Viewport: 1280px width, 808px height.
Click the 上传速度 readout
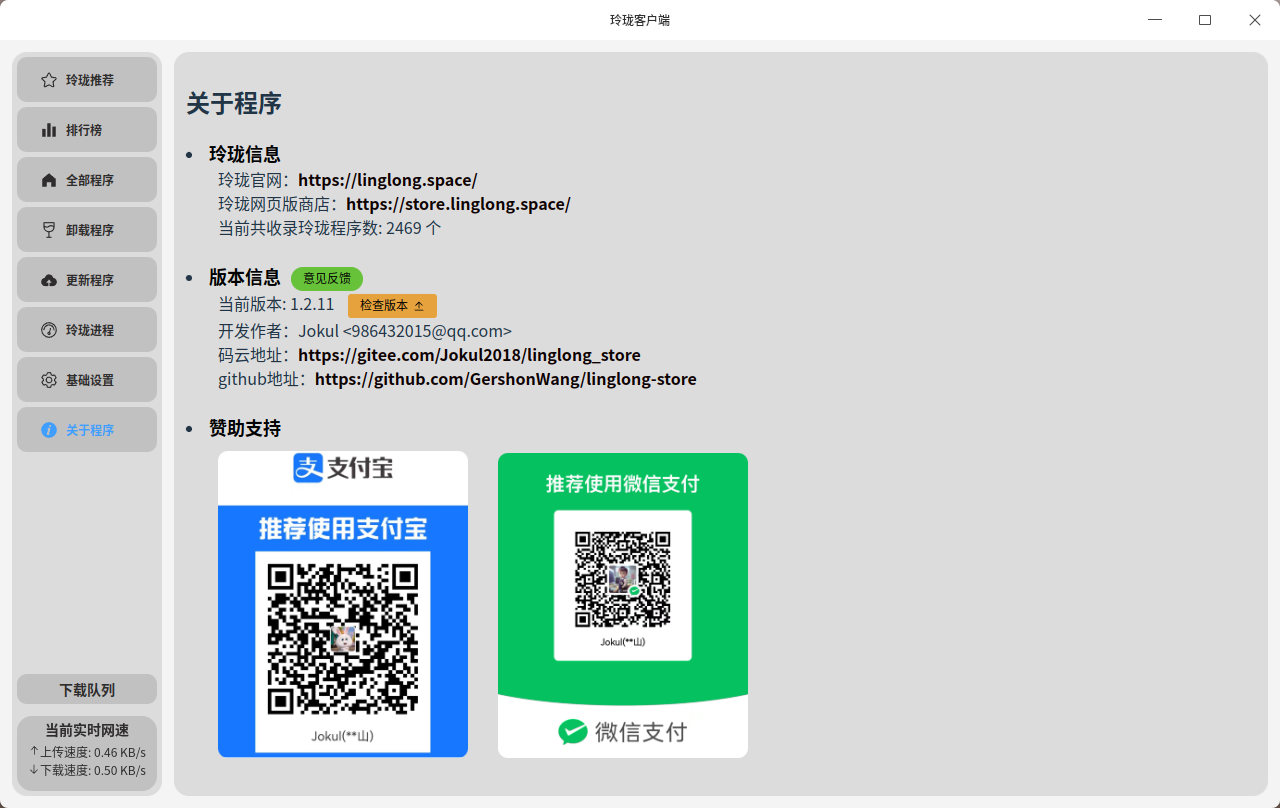pos(87,752)
